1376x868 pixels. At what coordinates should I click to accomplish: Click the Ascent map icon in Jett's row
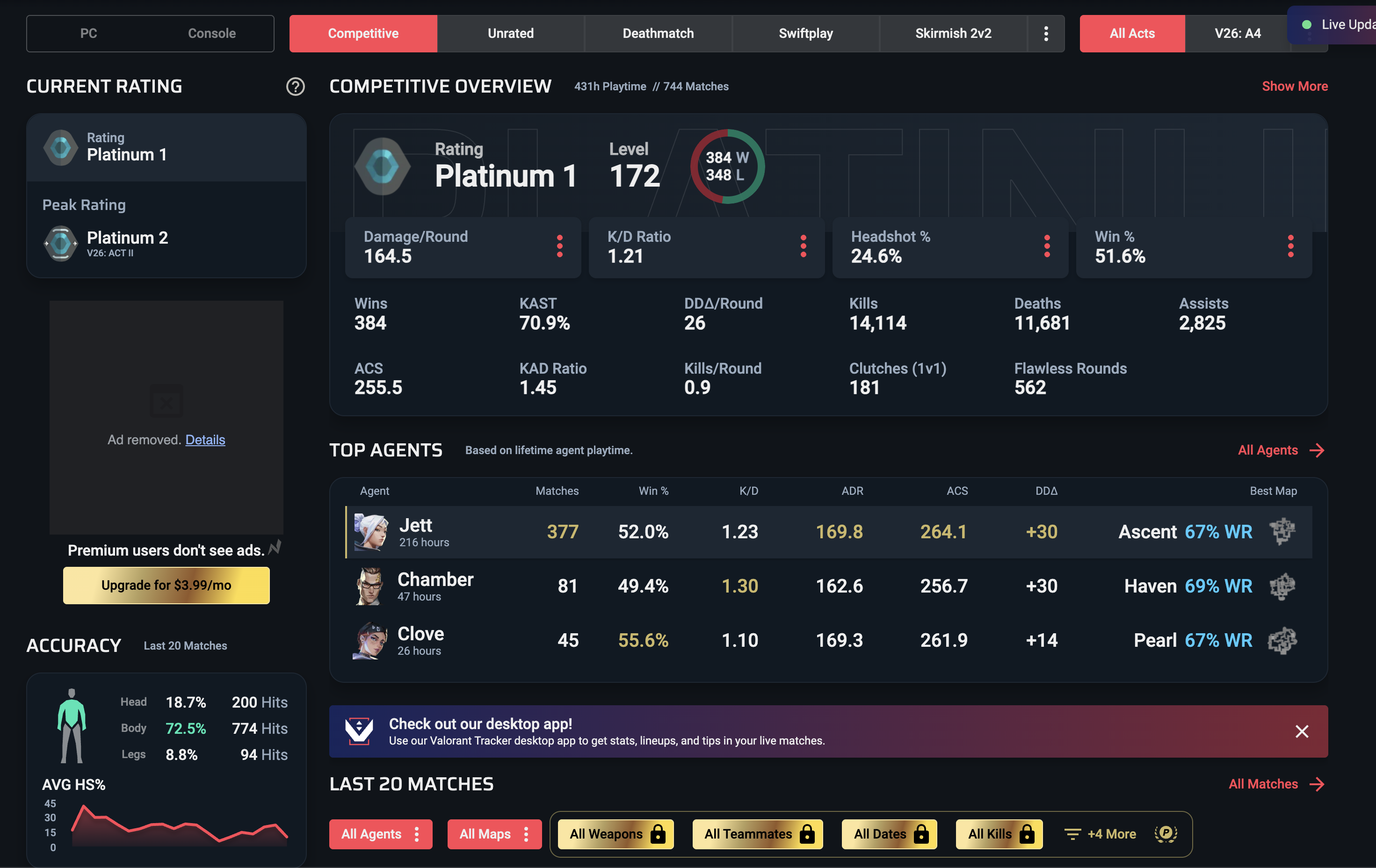(1282, 532)
